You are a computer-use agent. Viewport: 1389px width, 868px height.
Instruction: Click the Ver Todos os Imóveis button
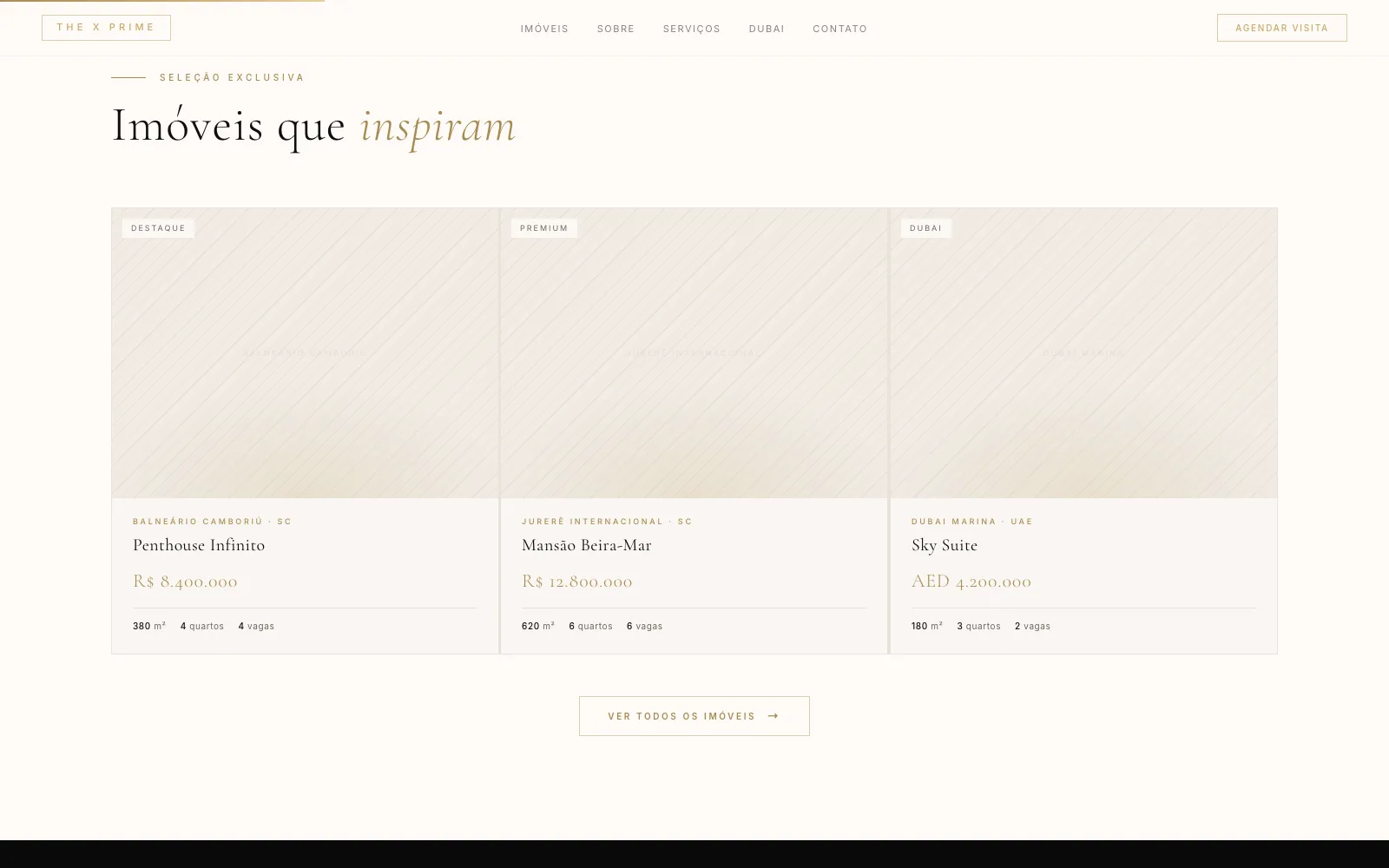[694, 716]
